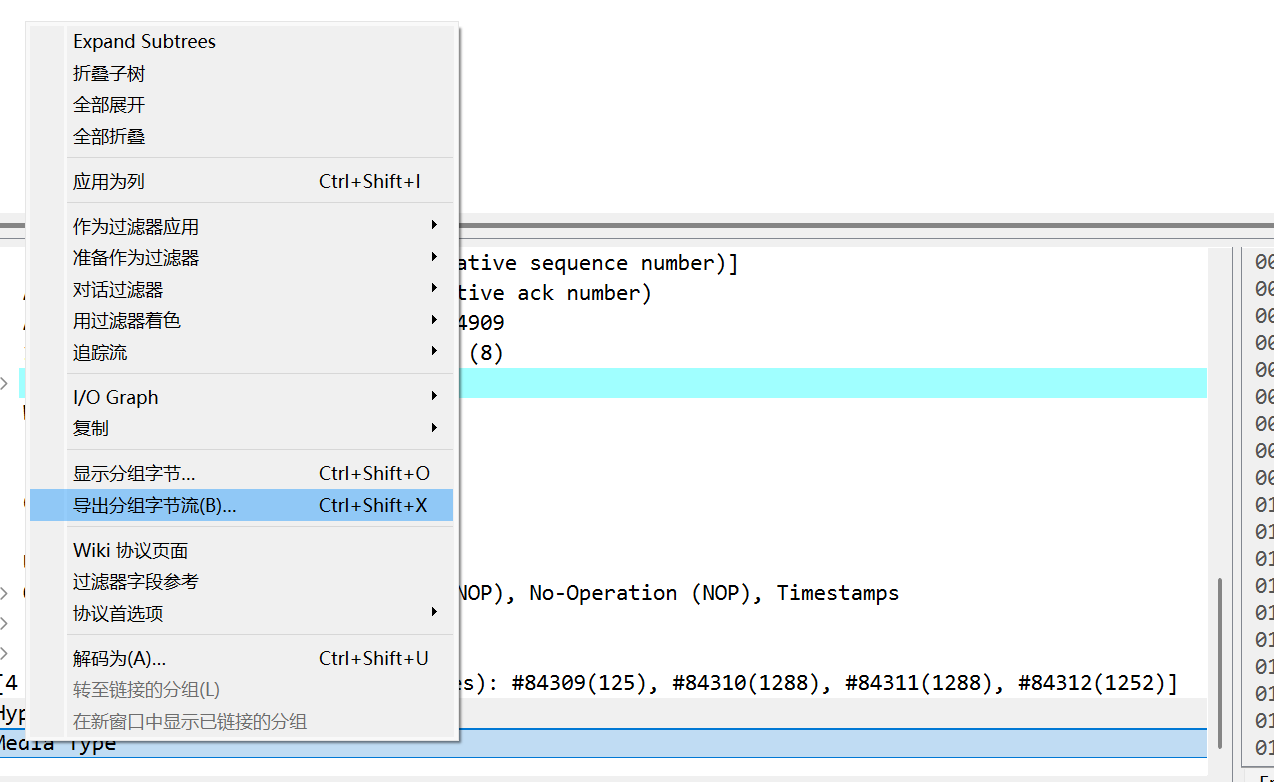Expand the I/O Graph submenu
Image resolution: width=1274 pixels, height=782 pixels.
[115, 397]
